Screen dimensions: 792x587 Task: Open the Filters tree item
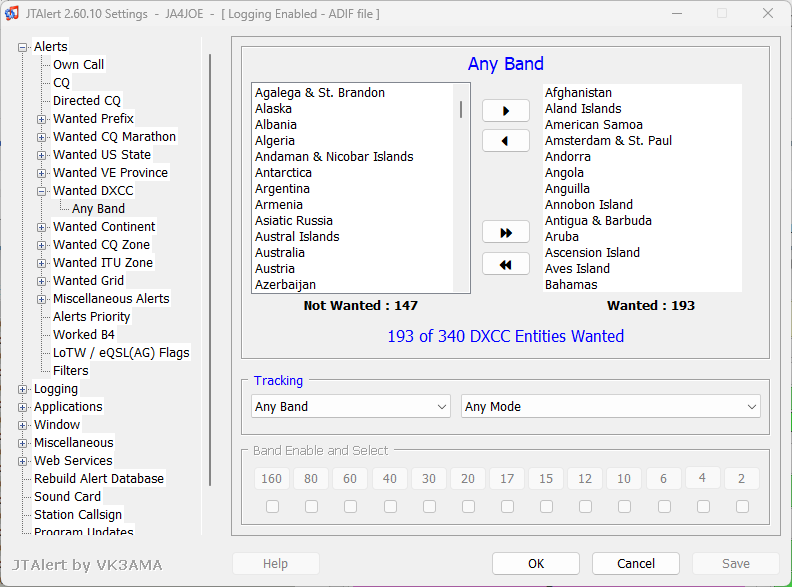tap(71, 371)
